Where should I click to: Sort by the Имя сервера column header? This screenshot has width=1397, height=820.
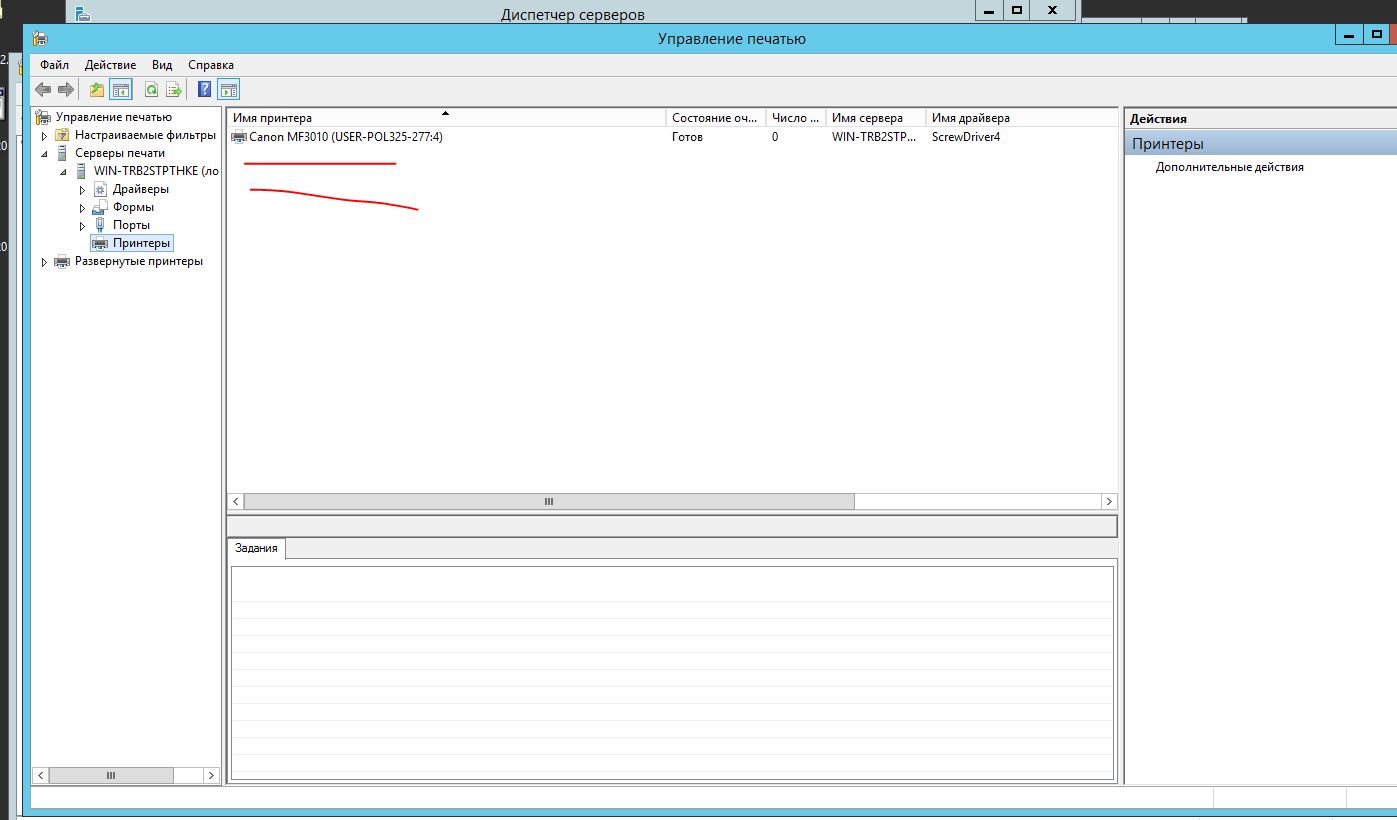click(876, 118)
